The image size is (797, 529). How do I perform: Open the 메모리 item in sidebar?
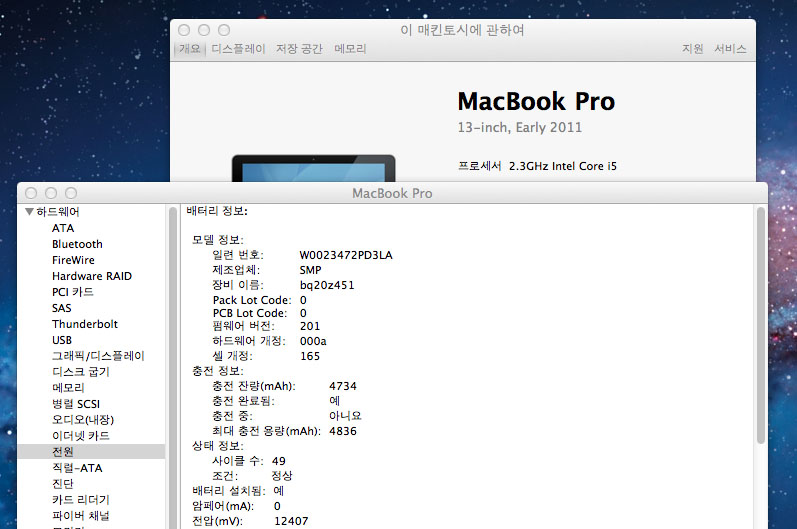point(68,388)
